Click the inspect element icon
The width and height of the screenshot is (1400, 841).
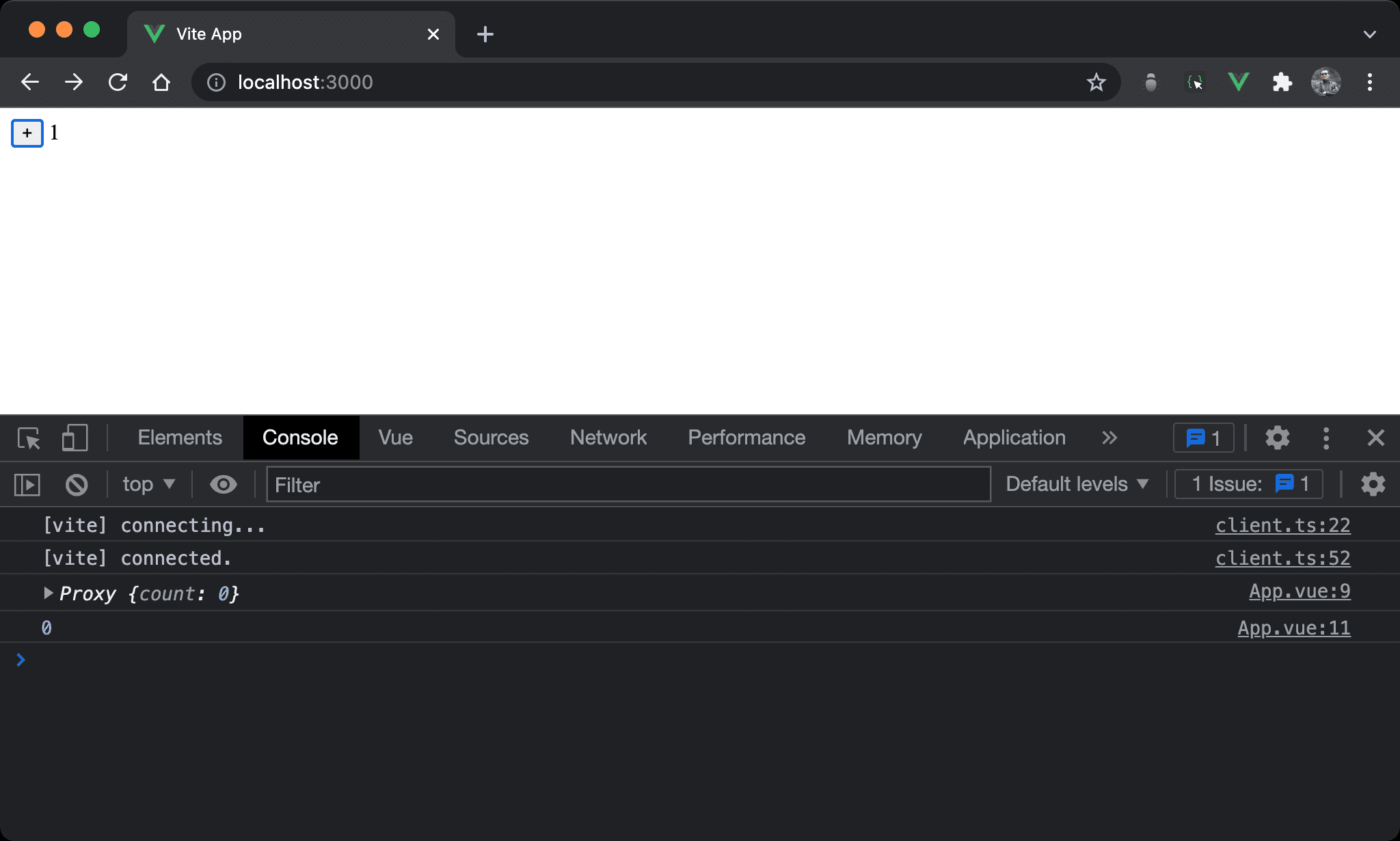29,437
